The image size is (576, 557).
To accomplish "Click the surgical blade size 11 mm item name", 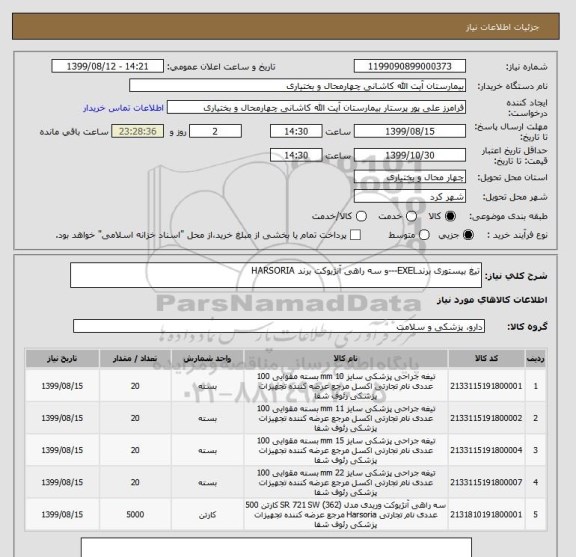I will click(346, 418).
